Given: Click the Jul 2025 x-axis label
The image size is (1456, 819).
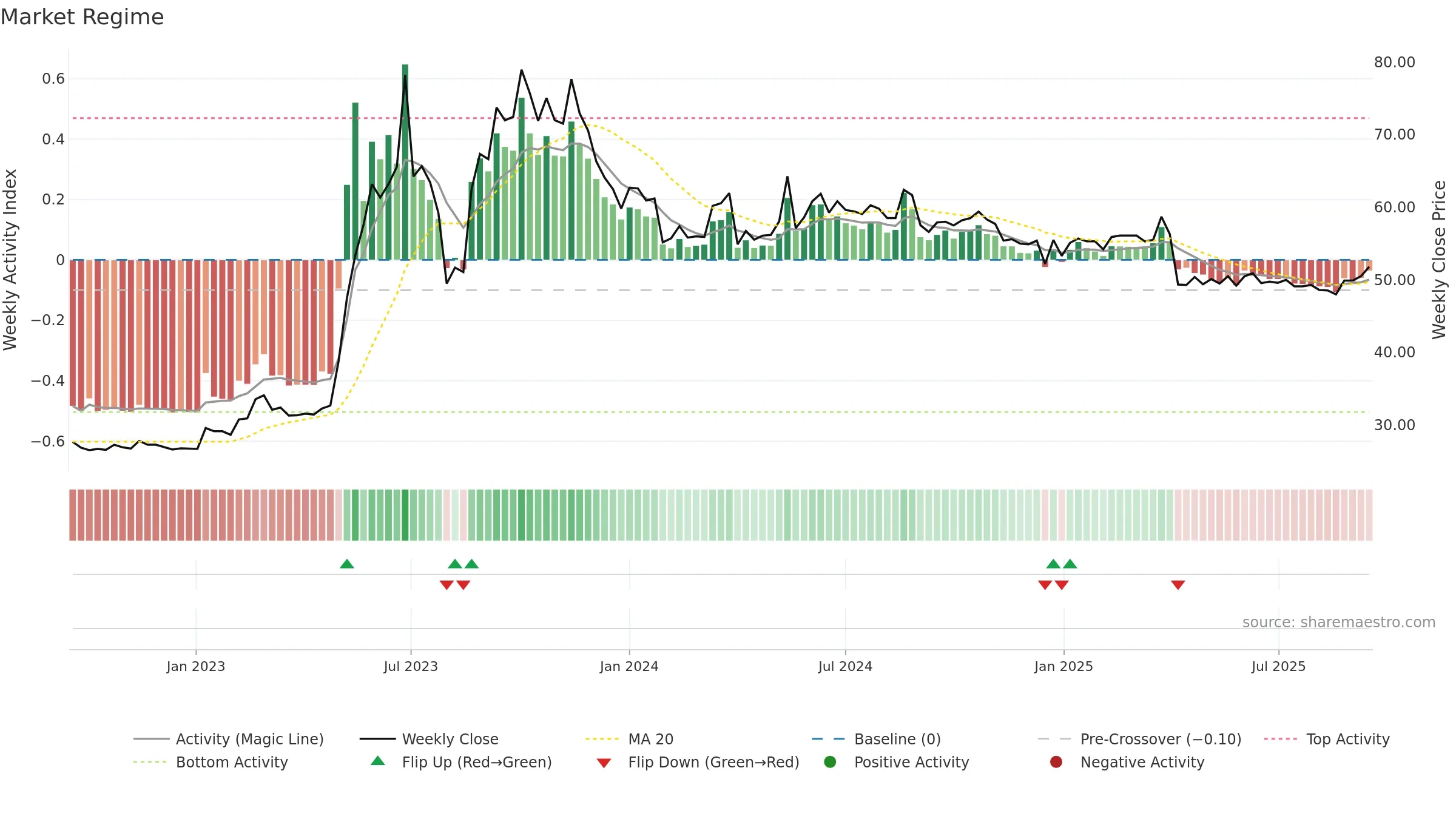Looking at the screenshot, I should [1278, 666].
